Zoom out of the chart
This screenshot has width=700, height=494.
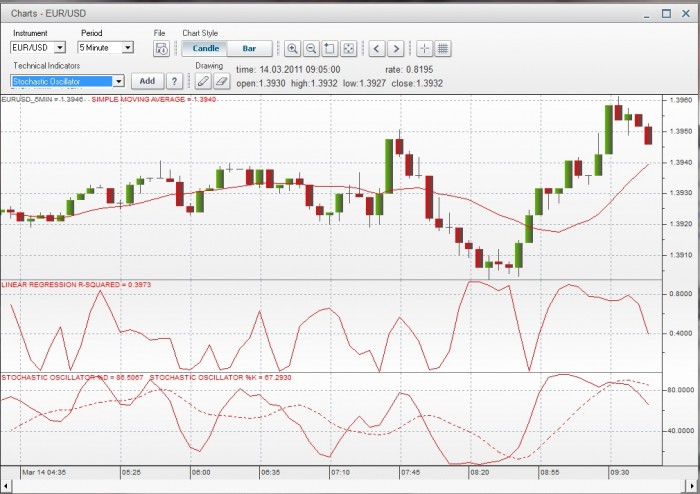311,48
